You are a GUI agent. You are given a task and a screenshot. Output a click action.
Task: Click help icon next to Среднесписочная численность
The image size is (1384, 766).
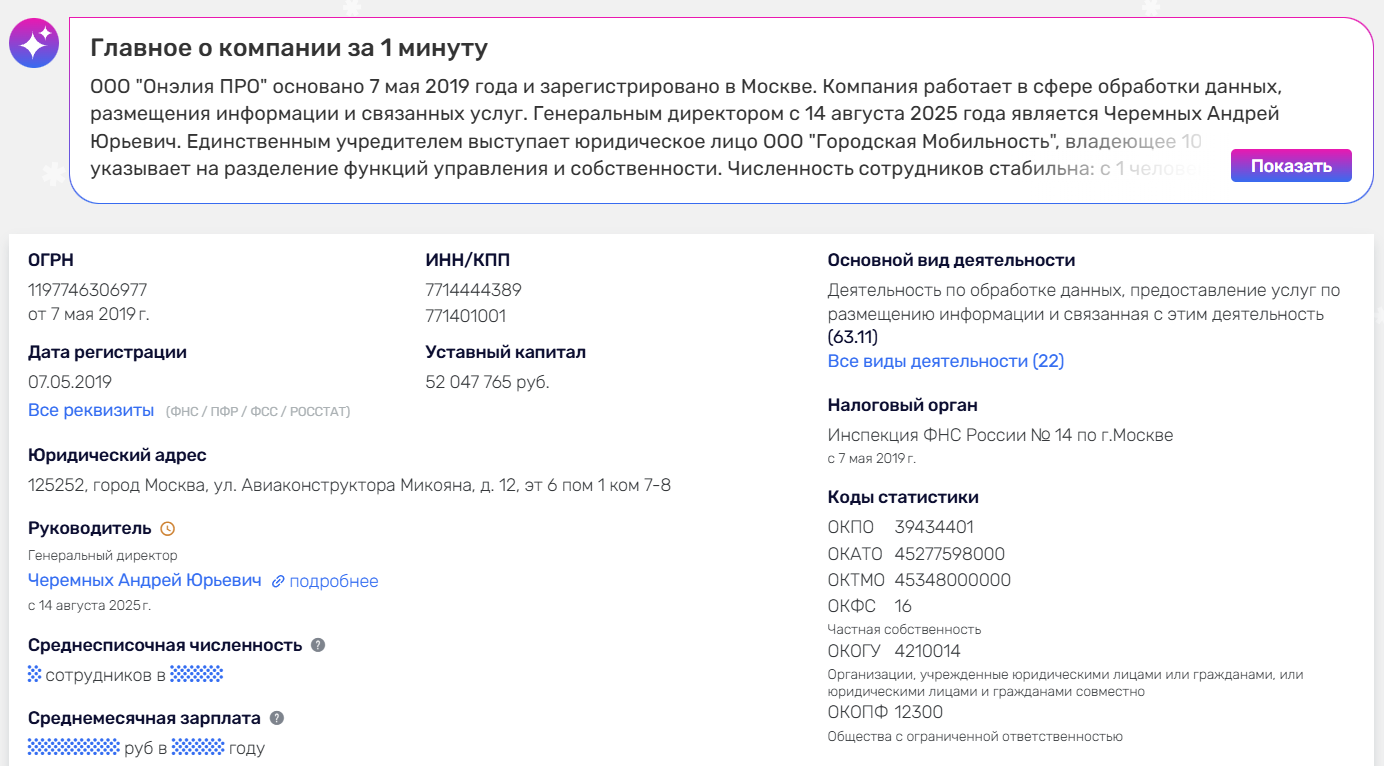[x=318, y=645]
